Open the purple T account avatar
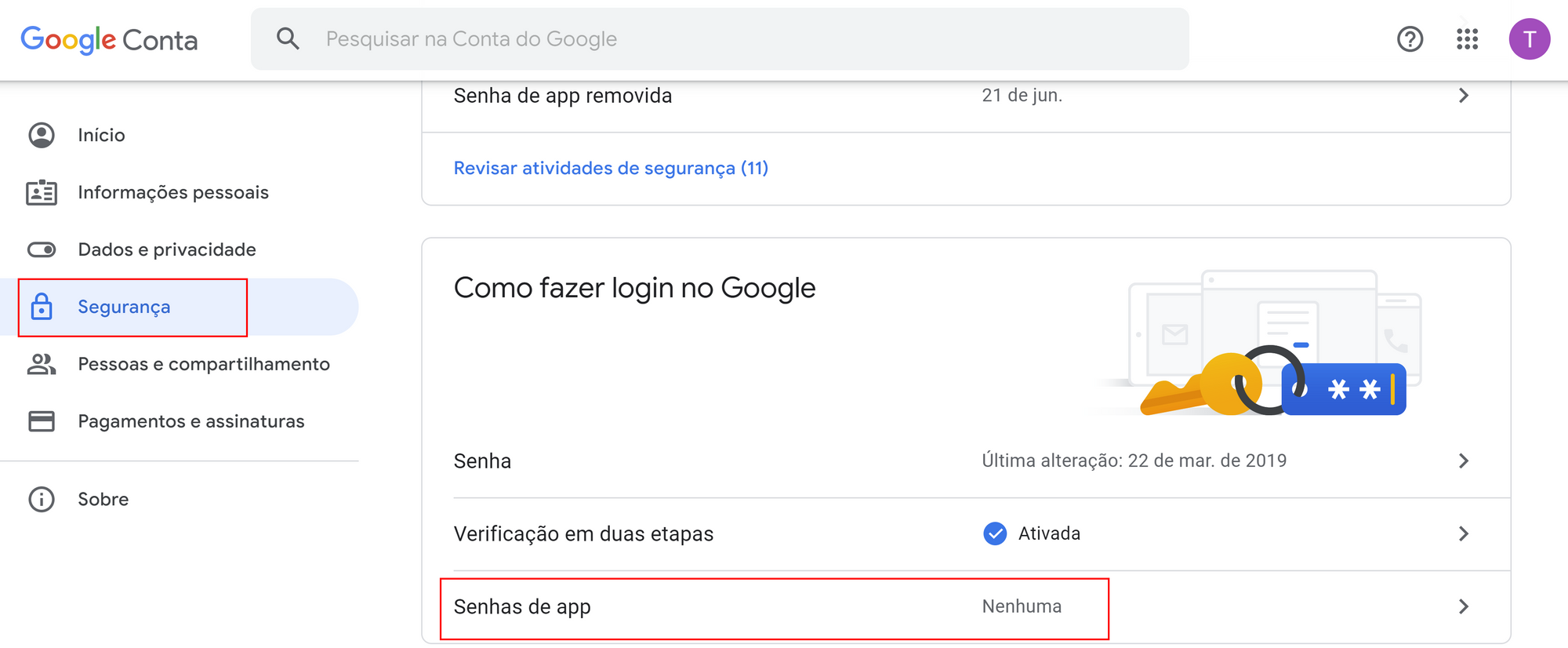 pyautogui.click(x=1529, y=38)
